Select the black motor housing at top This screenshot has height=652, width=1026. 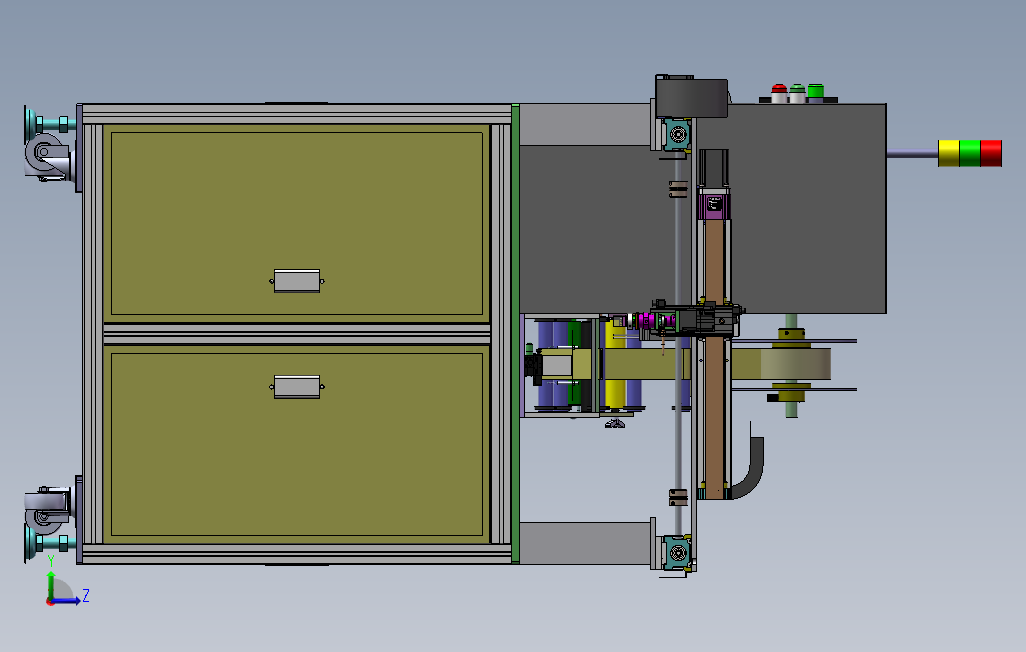pyautogui.click(x=692, y=97)
